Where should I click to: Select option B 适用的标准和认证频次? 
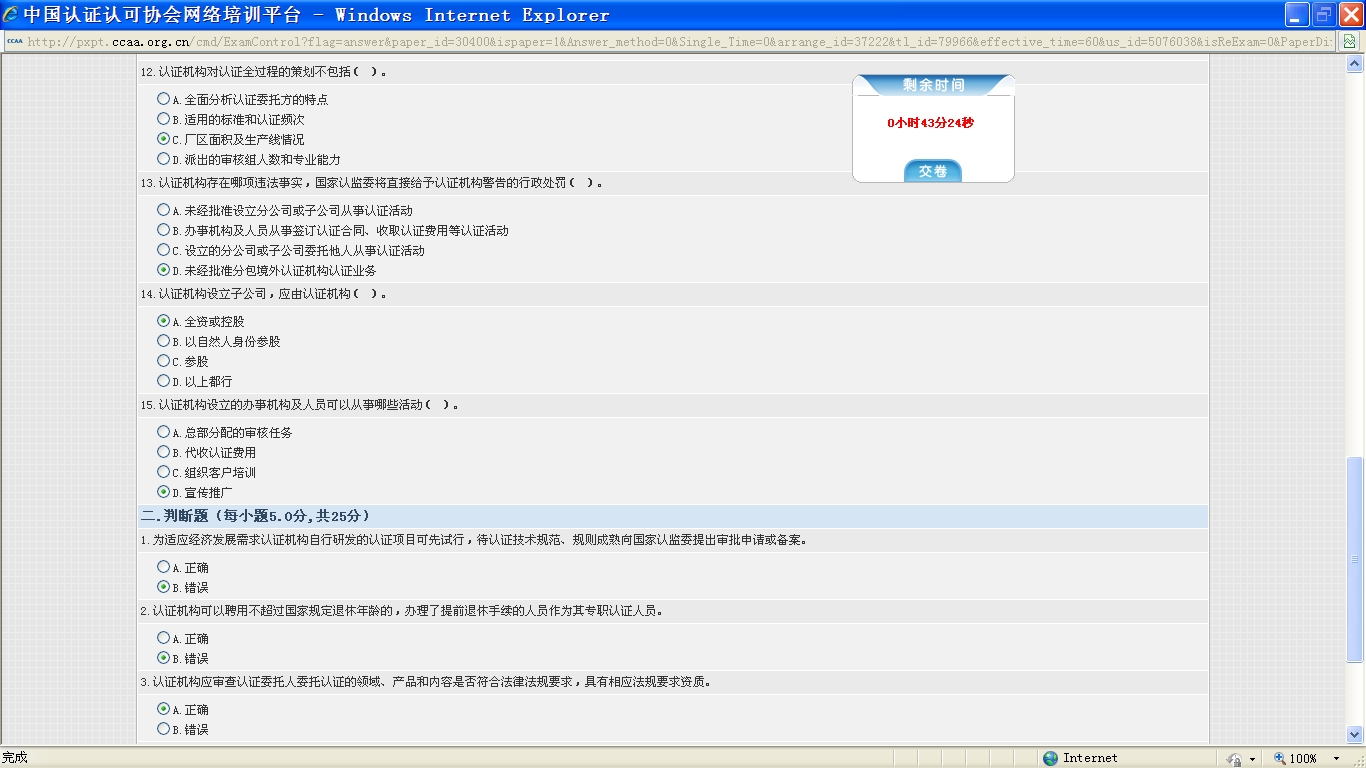coord(163,119)
